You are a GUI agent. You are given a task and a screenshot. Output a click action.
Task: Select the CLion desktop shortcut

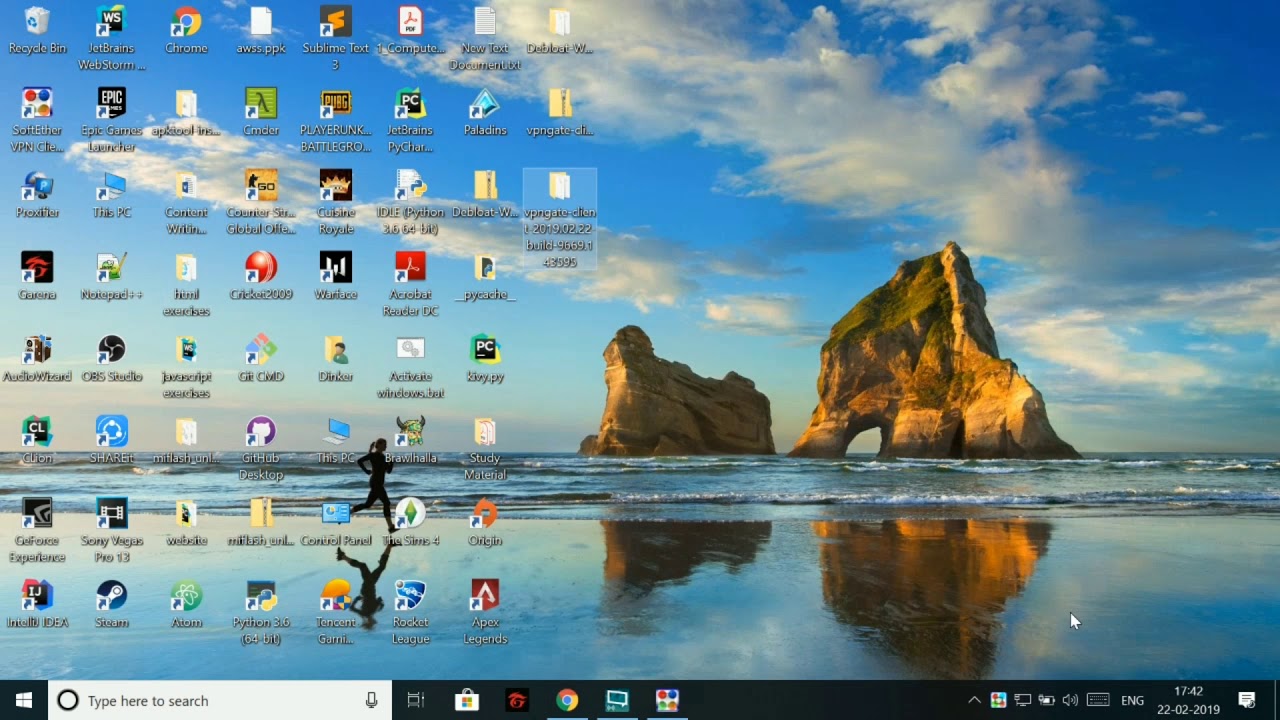coord(37,440)
